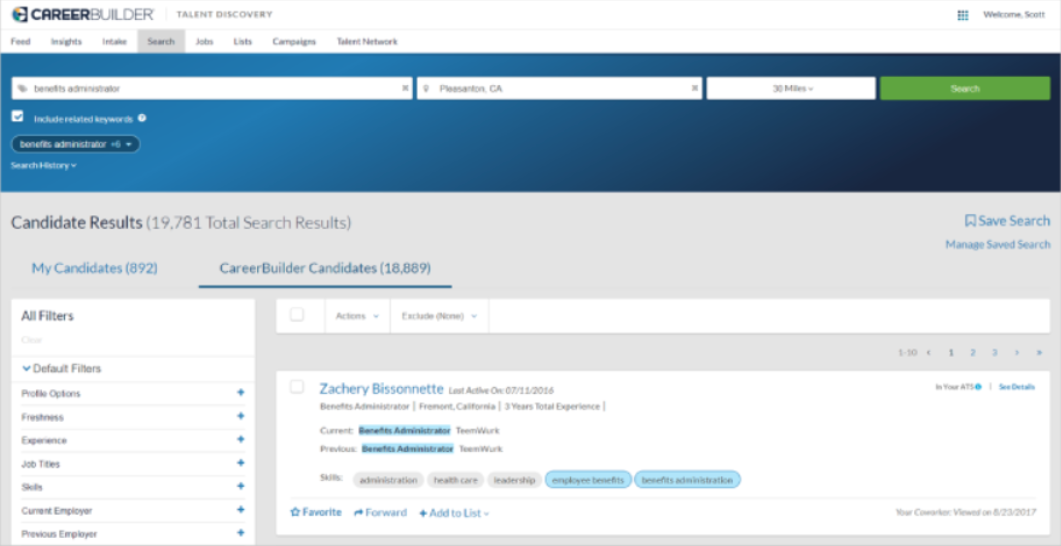The image size is (1061, 546).
Task: Click the administration skill tag
Action: (x=388, y=480)
